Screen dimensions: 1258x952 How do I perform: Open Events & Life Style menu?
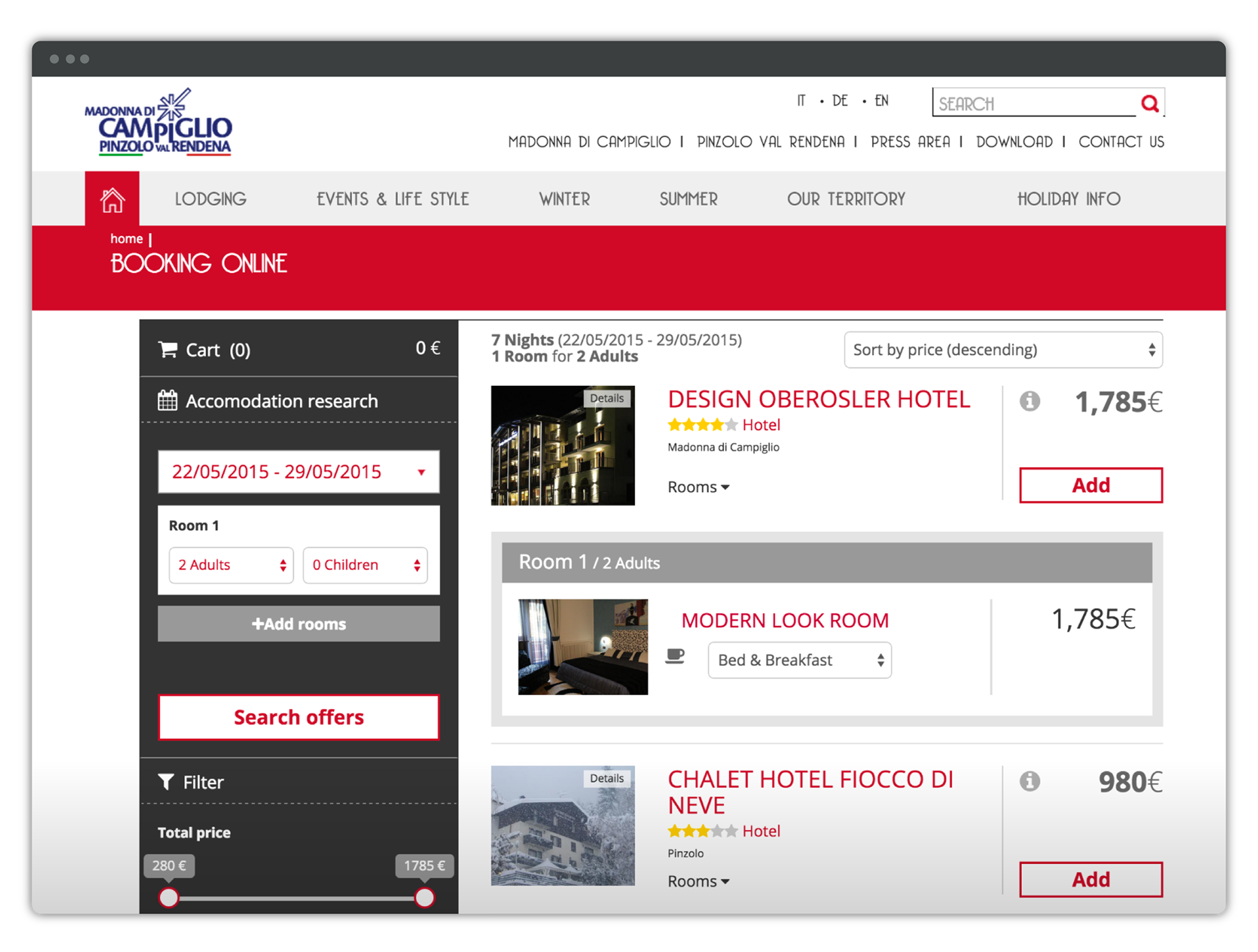tap(392, 199)
